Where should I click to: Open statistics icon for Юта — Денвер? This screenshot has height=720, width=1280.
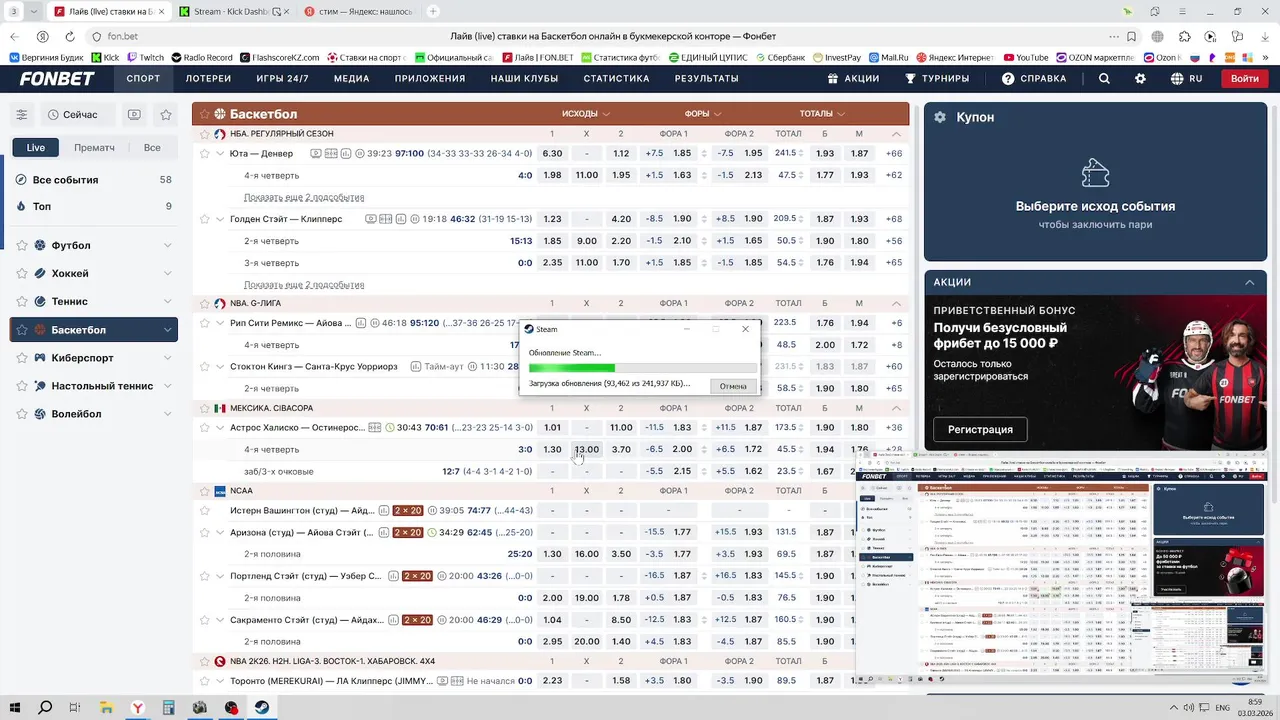point(346,154)
